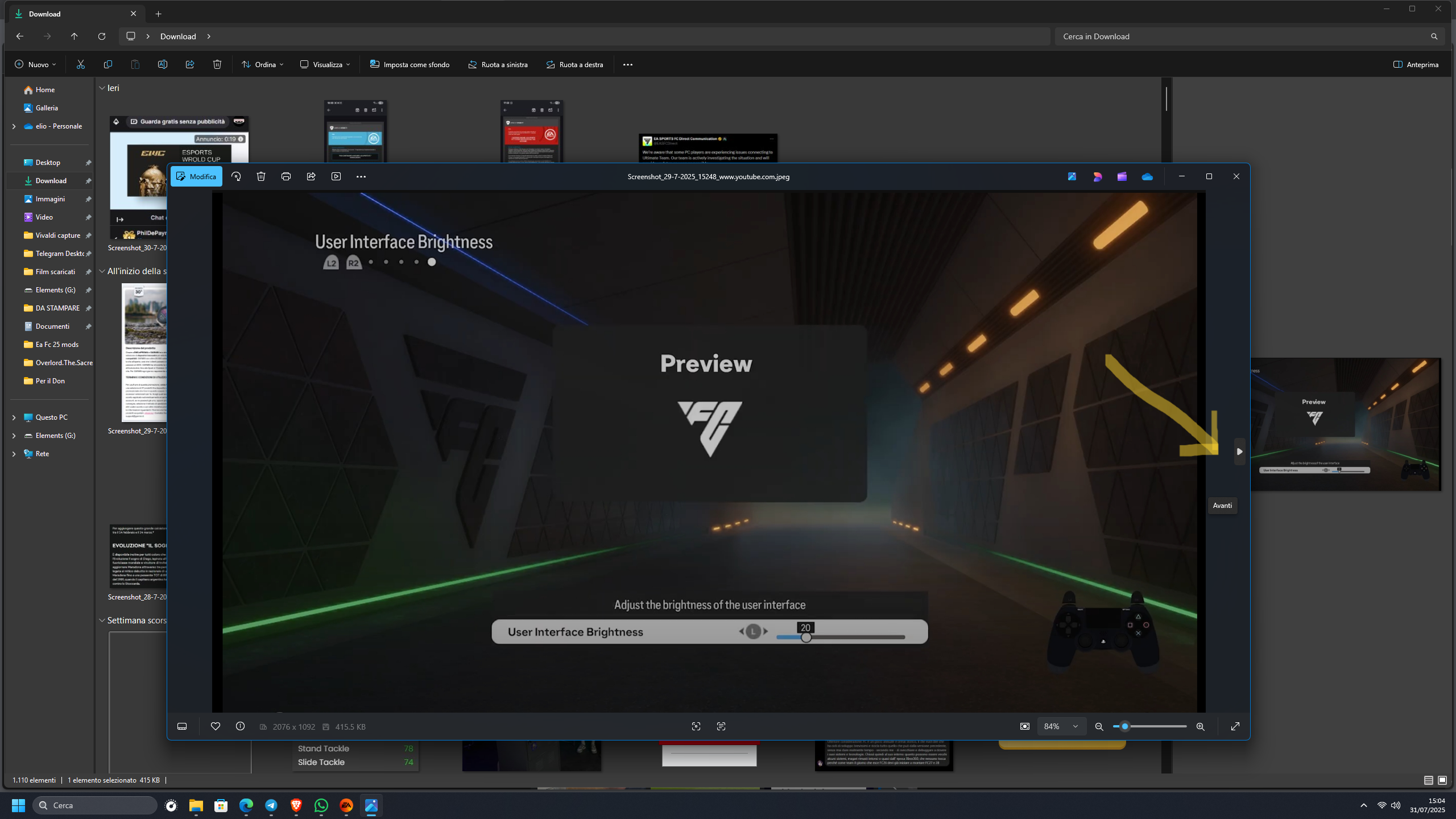Image resolution: width=1456 pixels, height=819 pixels.
Task: Open File Explorer overflow three-dots menu
Action: [628, 64]
